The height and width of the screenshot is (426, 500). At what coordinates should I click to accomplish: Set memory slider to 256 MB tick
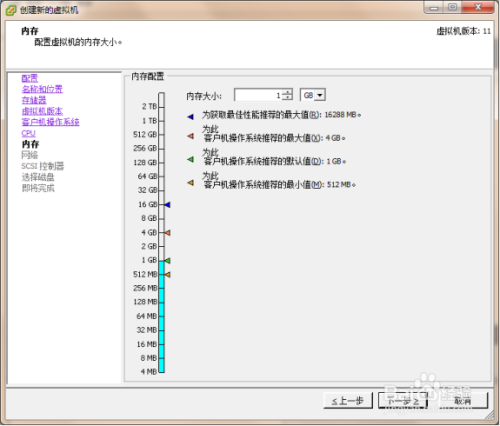coord(162,288)
